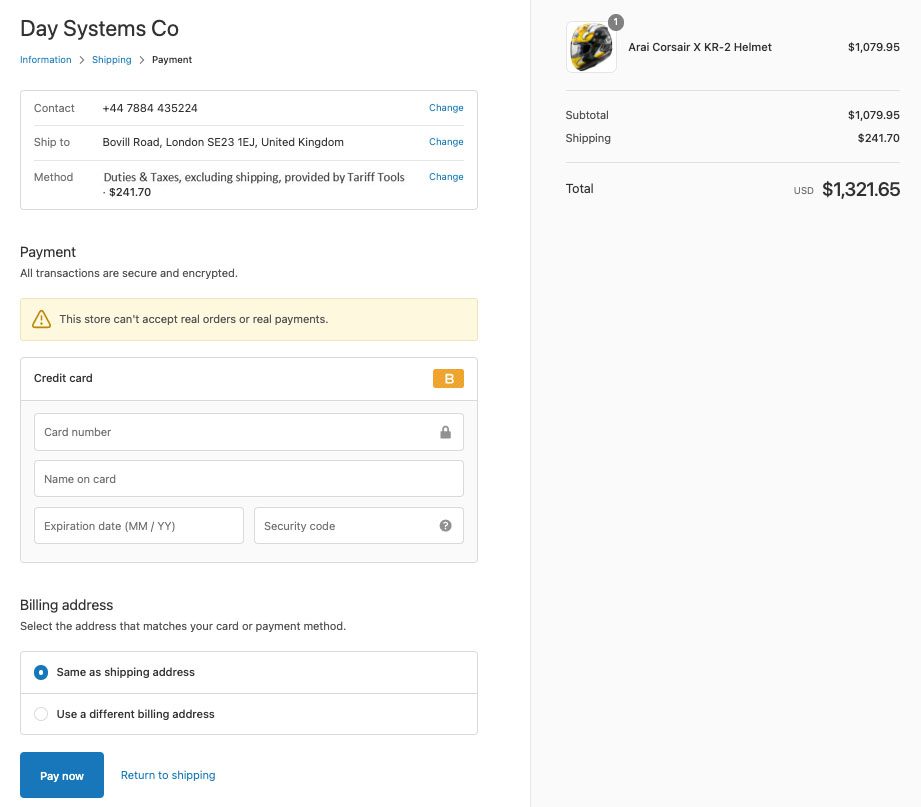Click the Bovill Road shipping address text
The height and width of the screenshot is (807, 921).
[223, 142]
